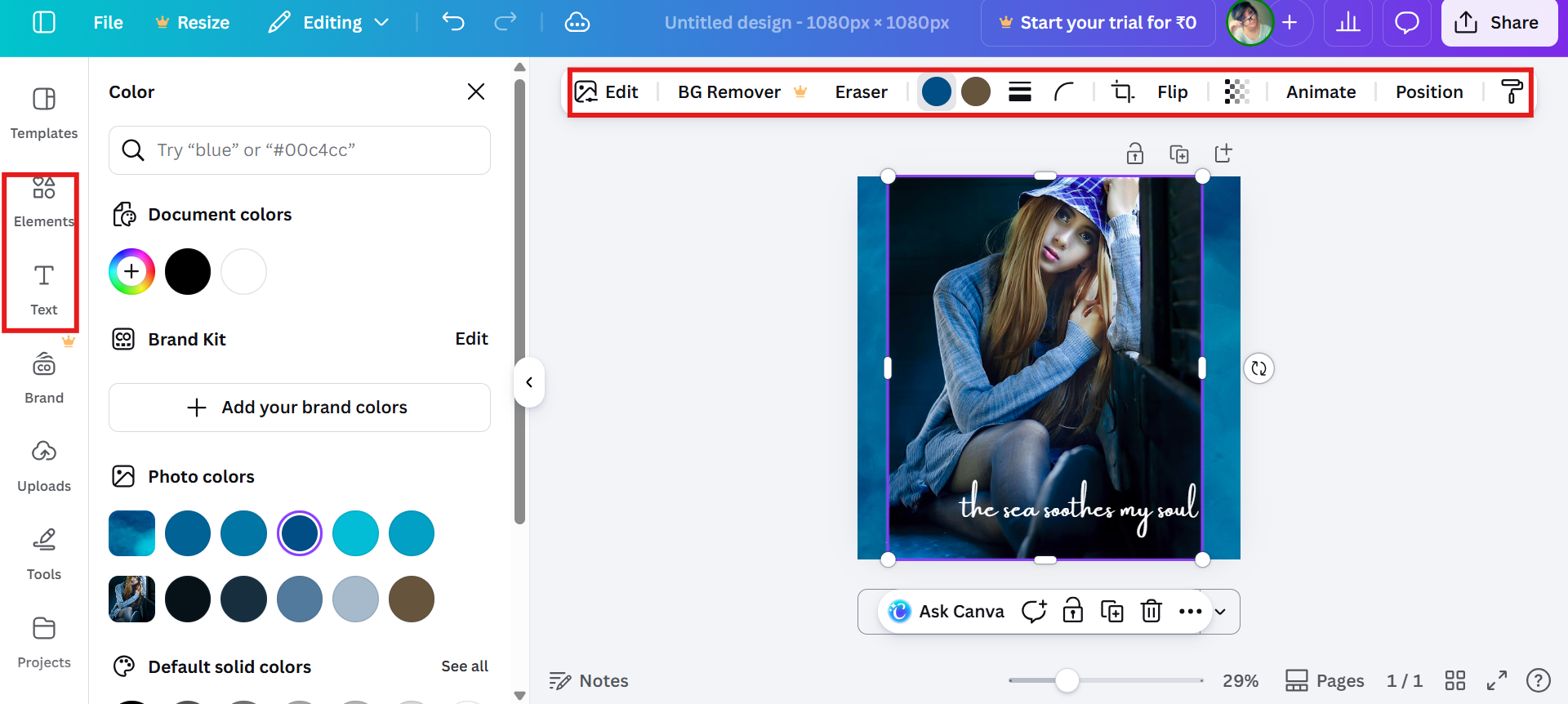This screenshot has height=704, width=1568.
Task: Click the Share button
Action: pyautogui.click(x=1499, y=22)
